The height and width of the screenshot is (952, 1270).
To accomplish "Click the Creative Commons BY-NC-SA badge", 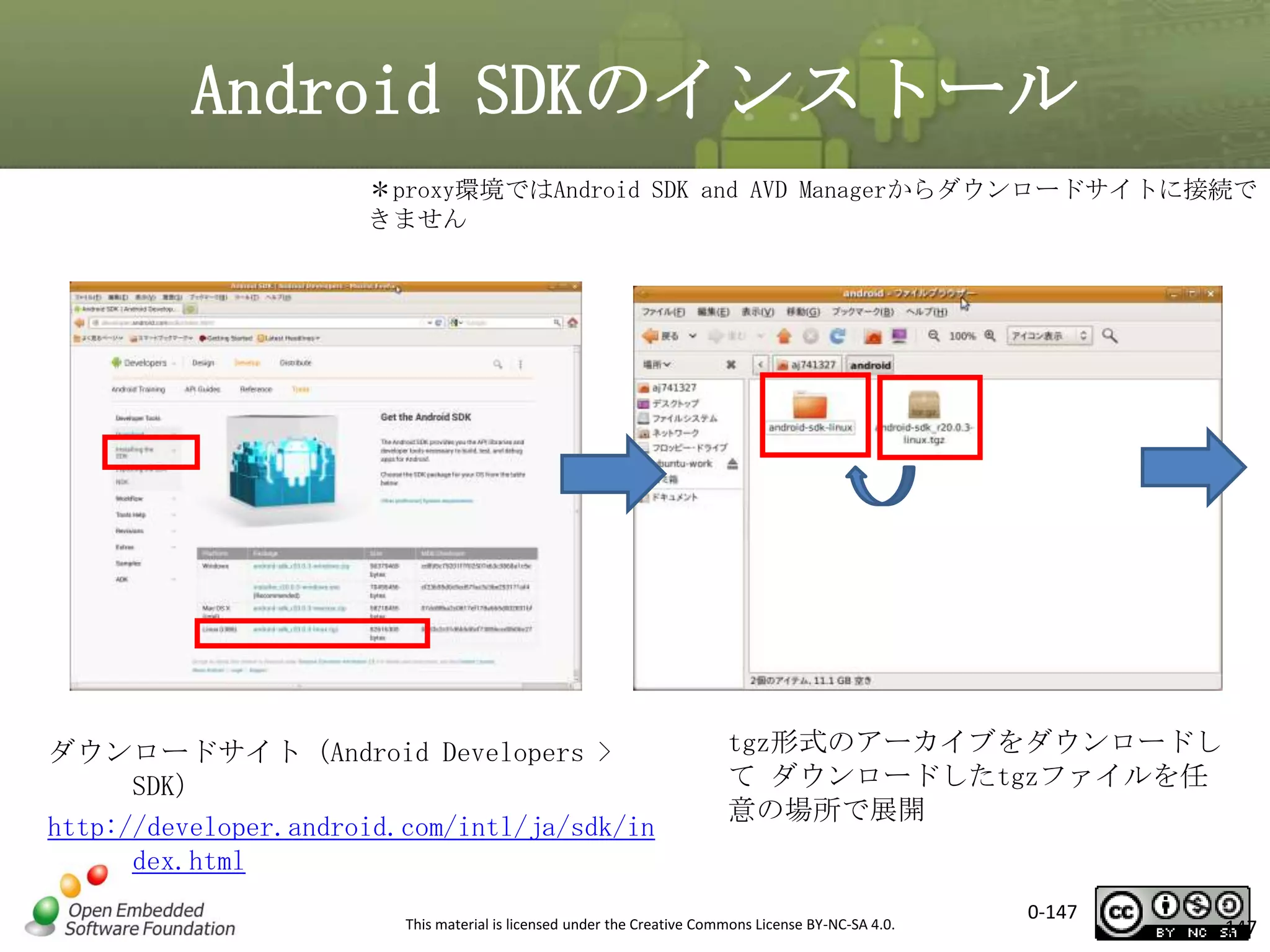I will tap(1172, 912).
